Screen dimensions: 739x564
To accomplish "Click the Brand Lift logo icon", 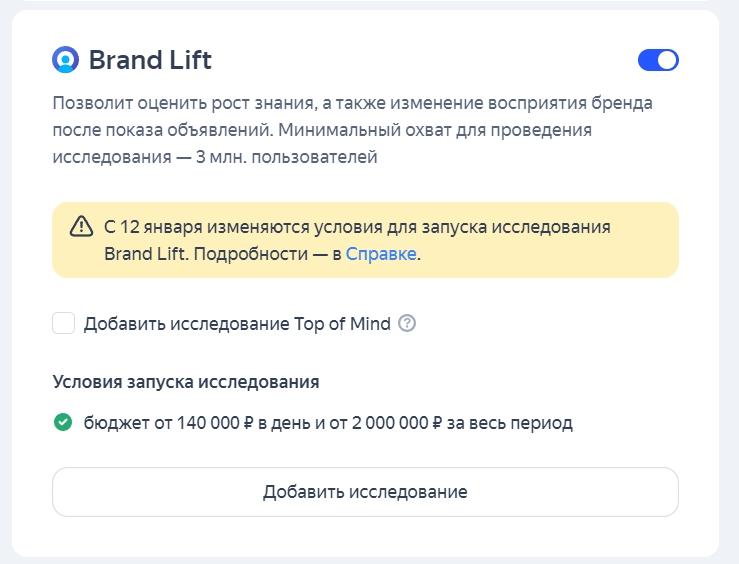I will point(65,60).
